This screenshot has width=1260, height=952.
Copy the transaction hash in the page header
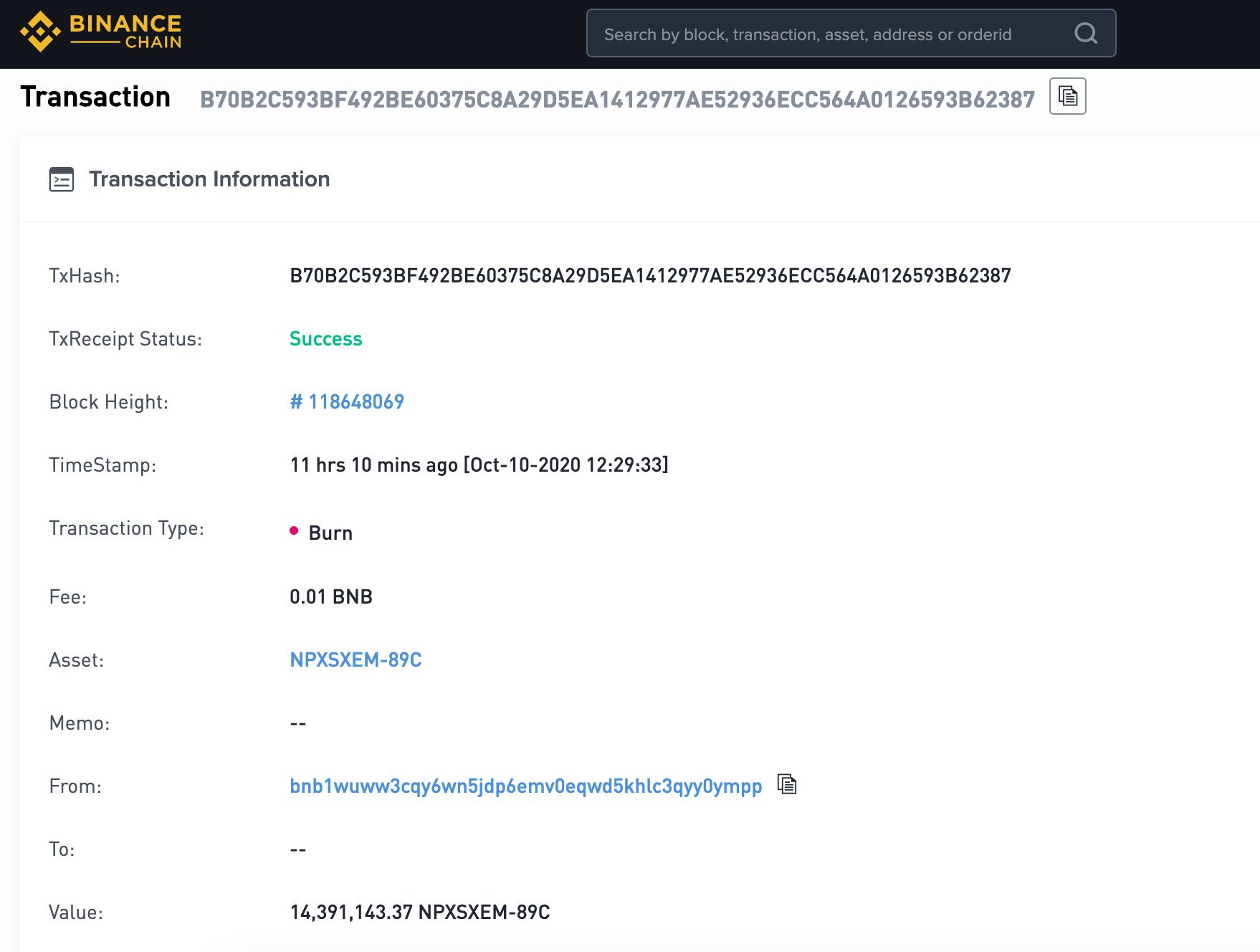(1067, 96)
